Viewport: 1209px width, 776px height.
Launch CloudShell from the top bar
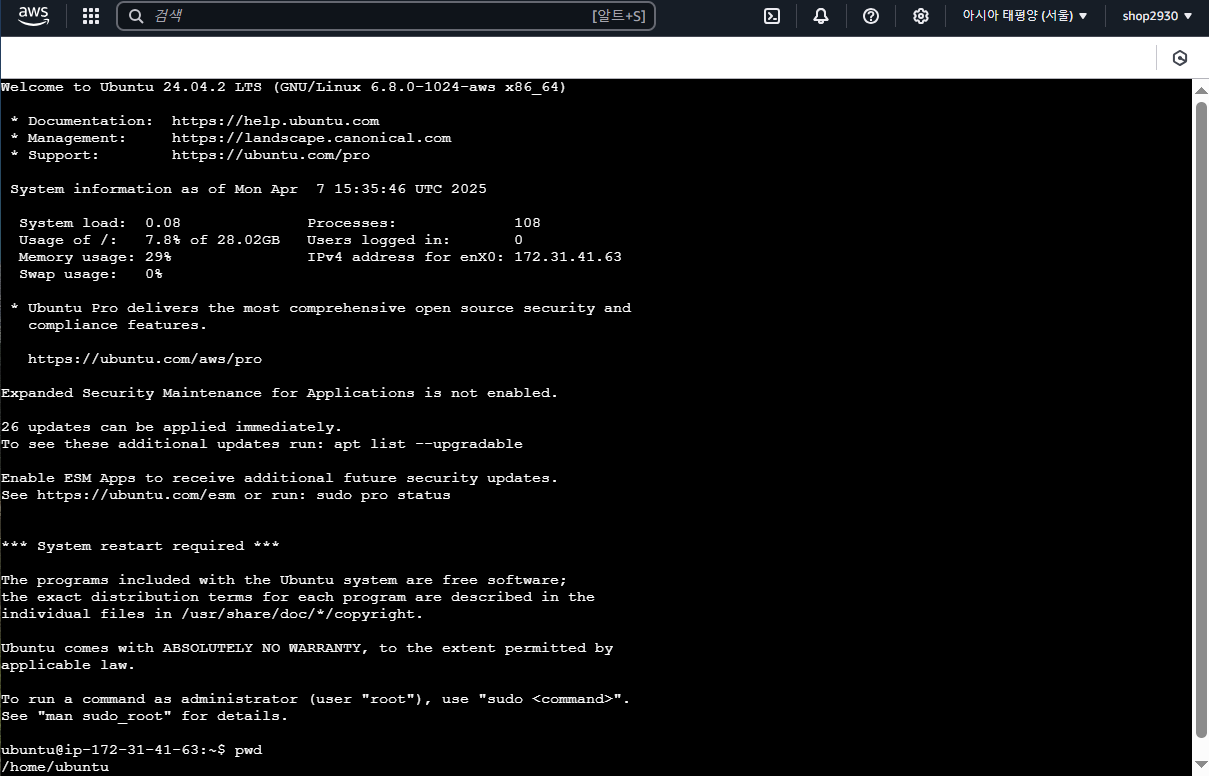point(772,16)
